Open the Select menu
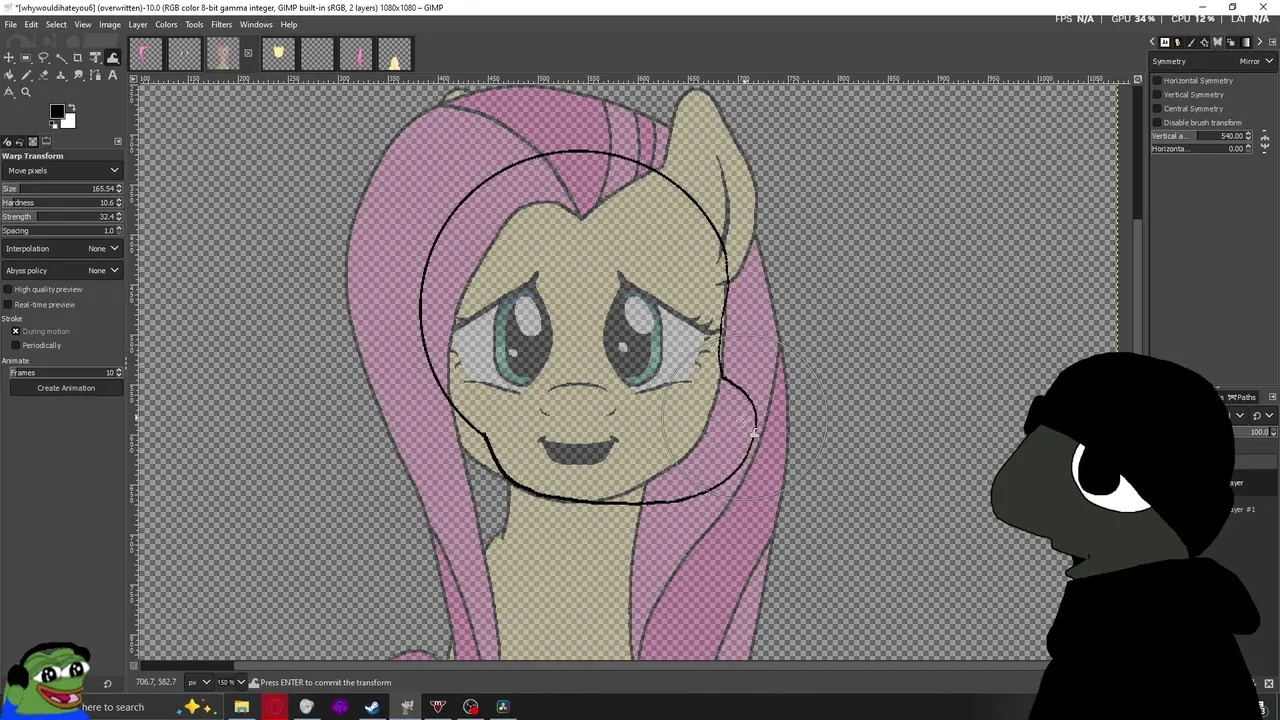This screenshot has height=720, width=1280. [x=56, y=24]
